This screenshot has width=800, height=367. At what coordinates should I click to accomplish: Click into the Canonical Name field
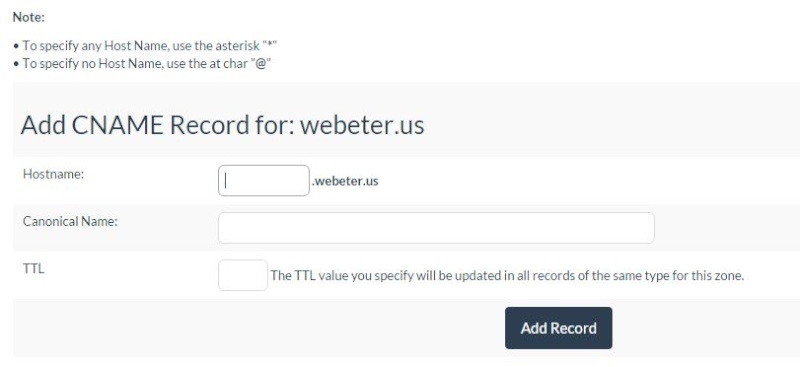coord(436,228)
